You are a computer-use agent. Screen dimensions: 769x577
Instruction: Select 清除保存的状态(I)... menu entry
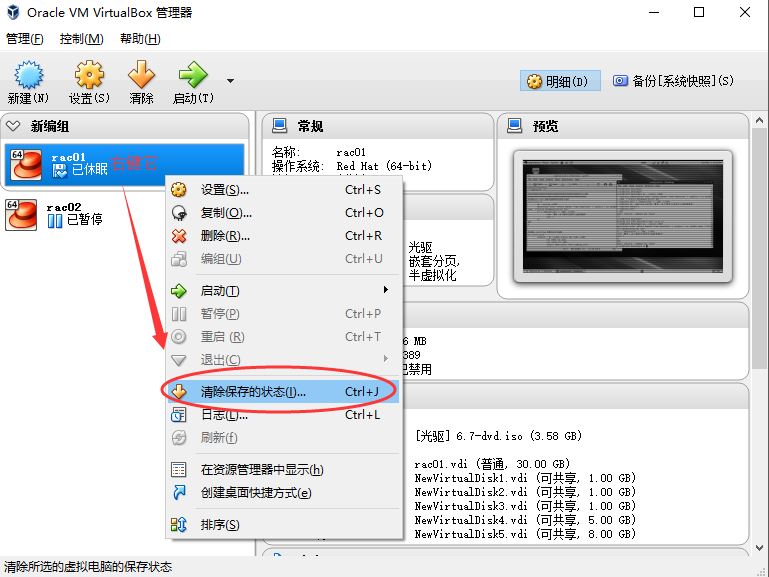(283, 392)
